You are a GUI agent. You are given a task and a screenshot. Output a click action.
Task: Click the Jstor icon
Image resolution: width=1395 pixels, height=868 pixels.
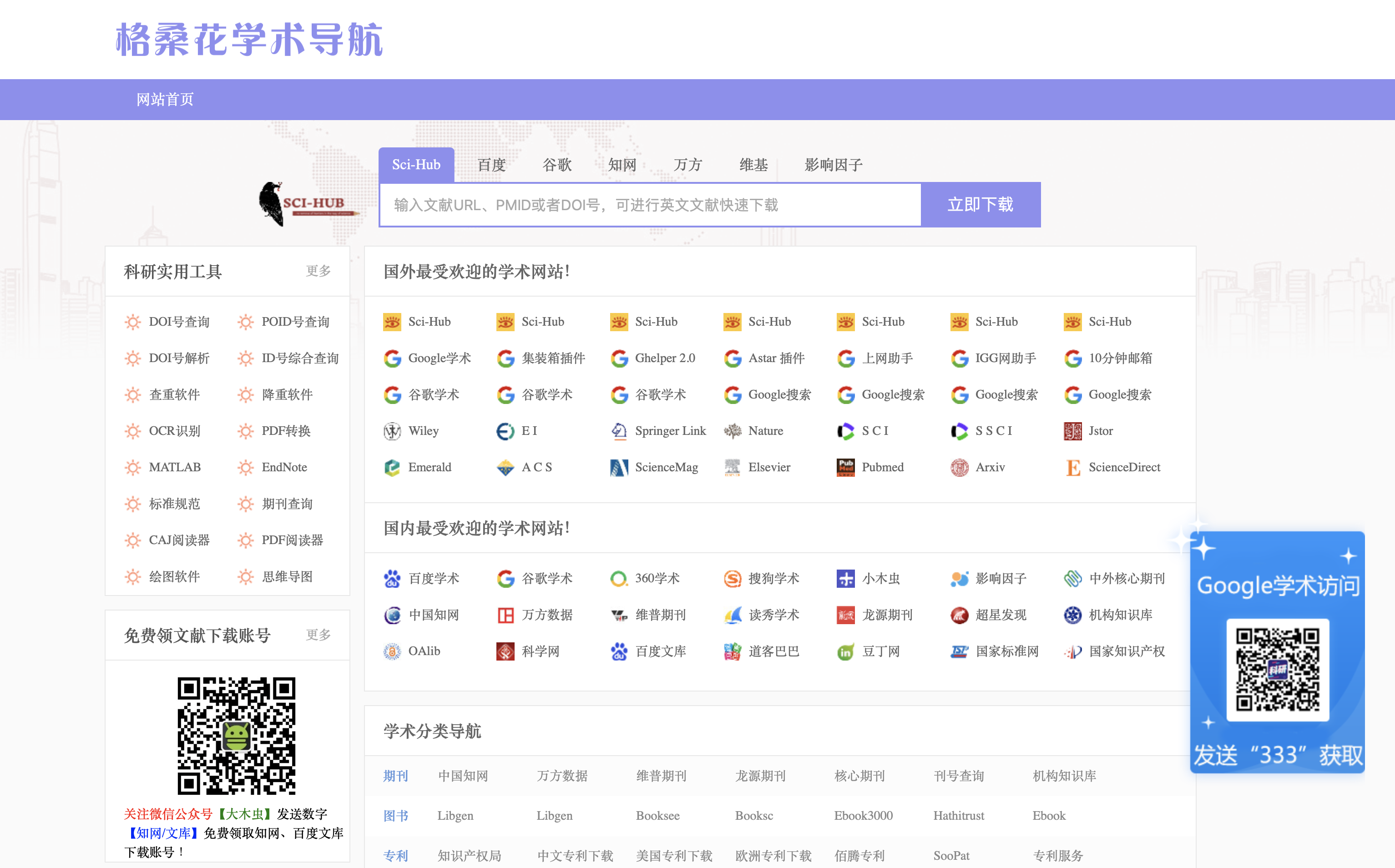click(1073, 431)
